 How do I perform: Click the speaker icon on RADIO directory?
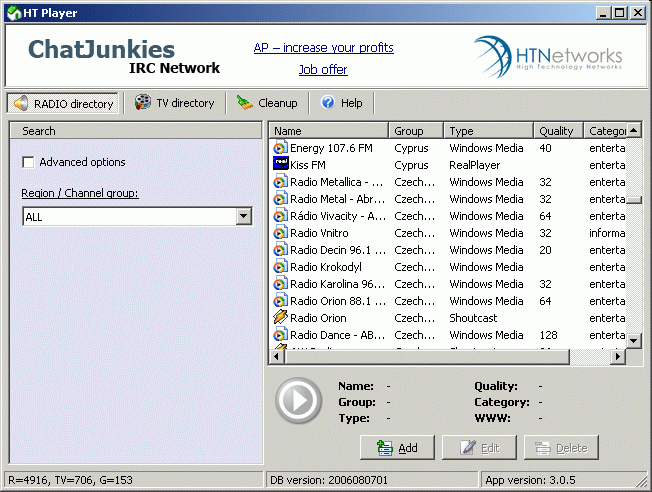tap(21, 103)
